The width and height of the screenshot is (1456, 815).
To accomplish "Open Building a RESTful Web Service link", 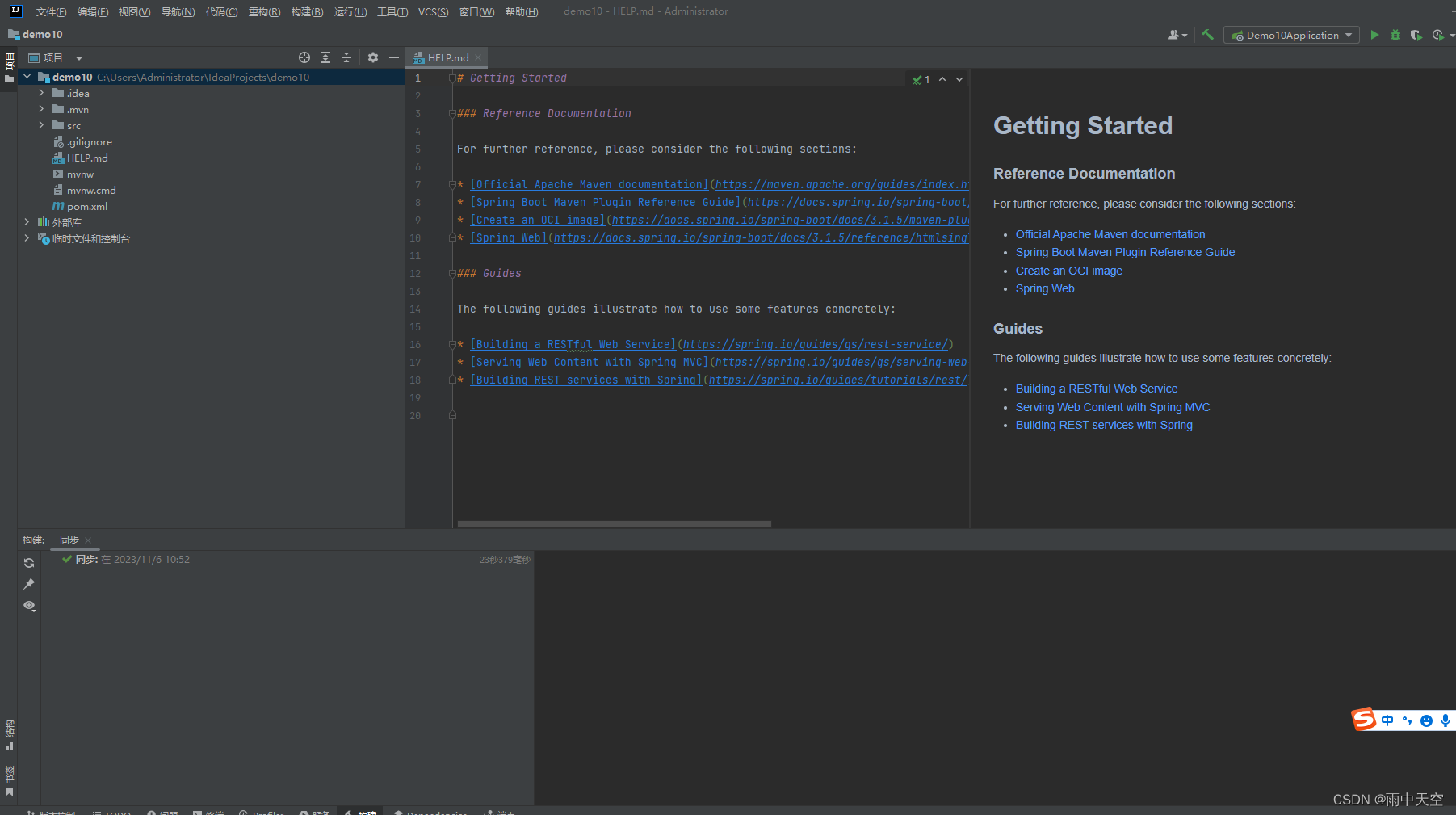I will click(x=1097, y=389).
